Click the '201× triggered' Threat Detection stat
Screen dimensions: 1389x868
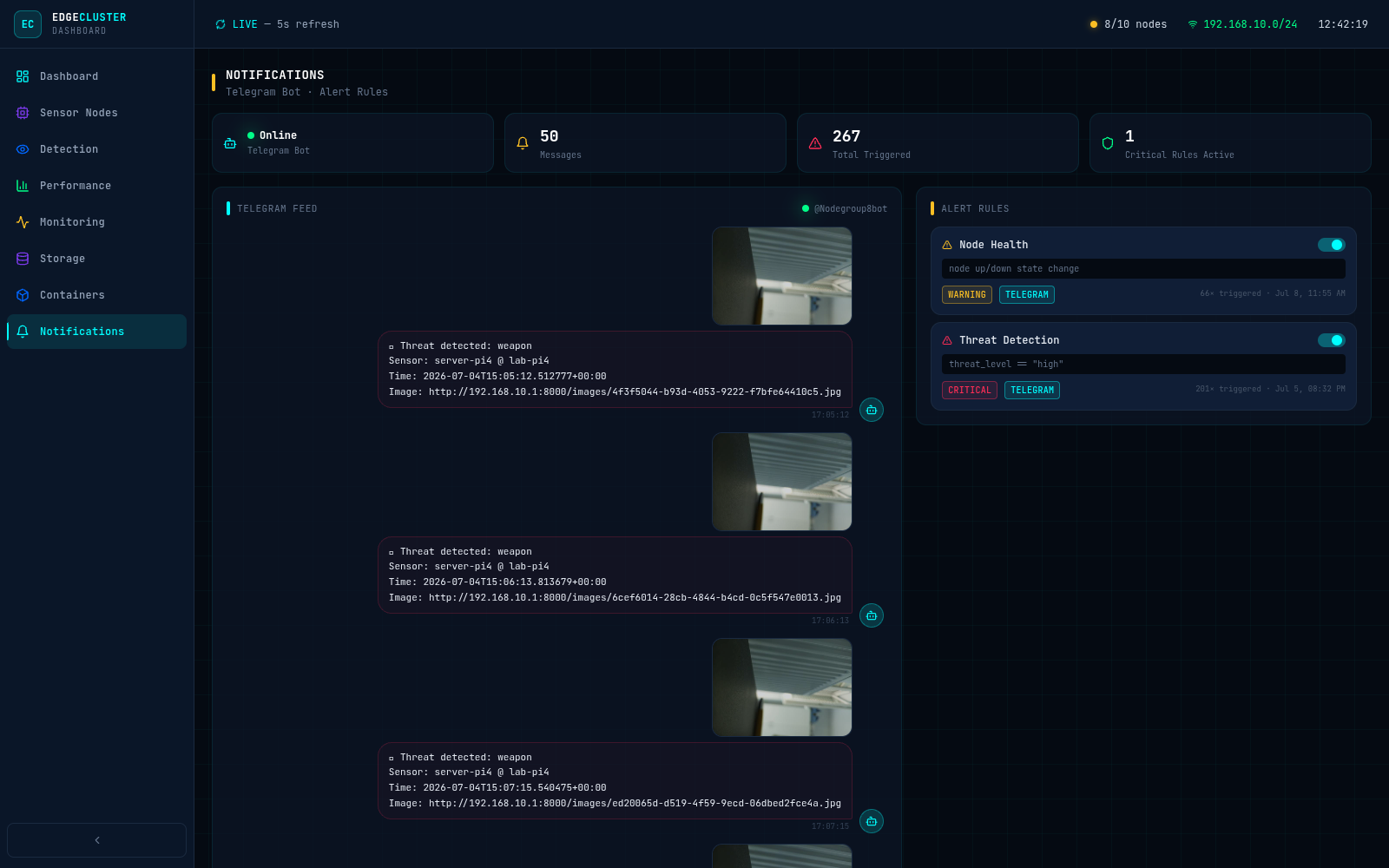1228,389
